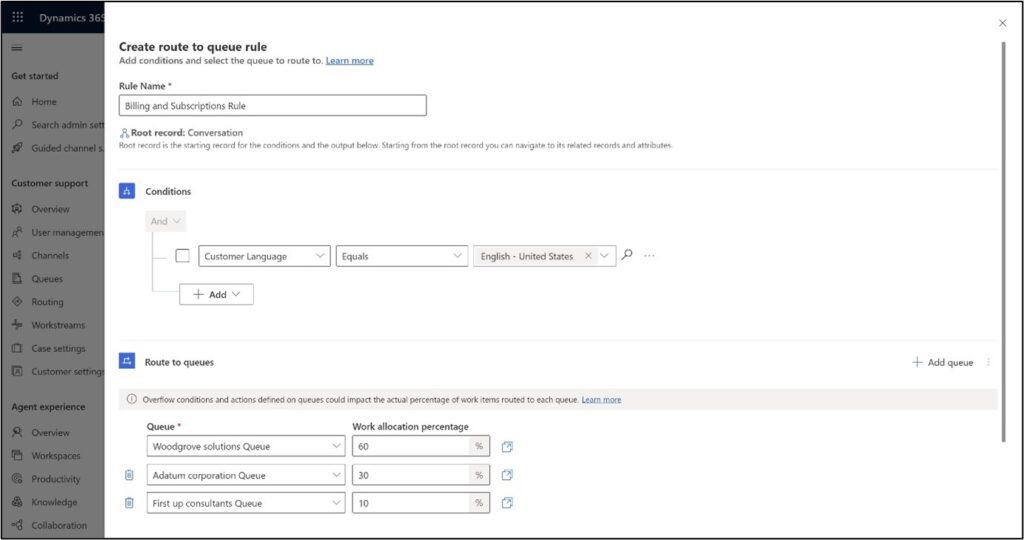
Task: Open the Dynamics 365 app launcher waffle
Action: [x=18, y=18]
